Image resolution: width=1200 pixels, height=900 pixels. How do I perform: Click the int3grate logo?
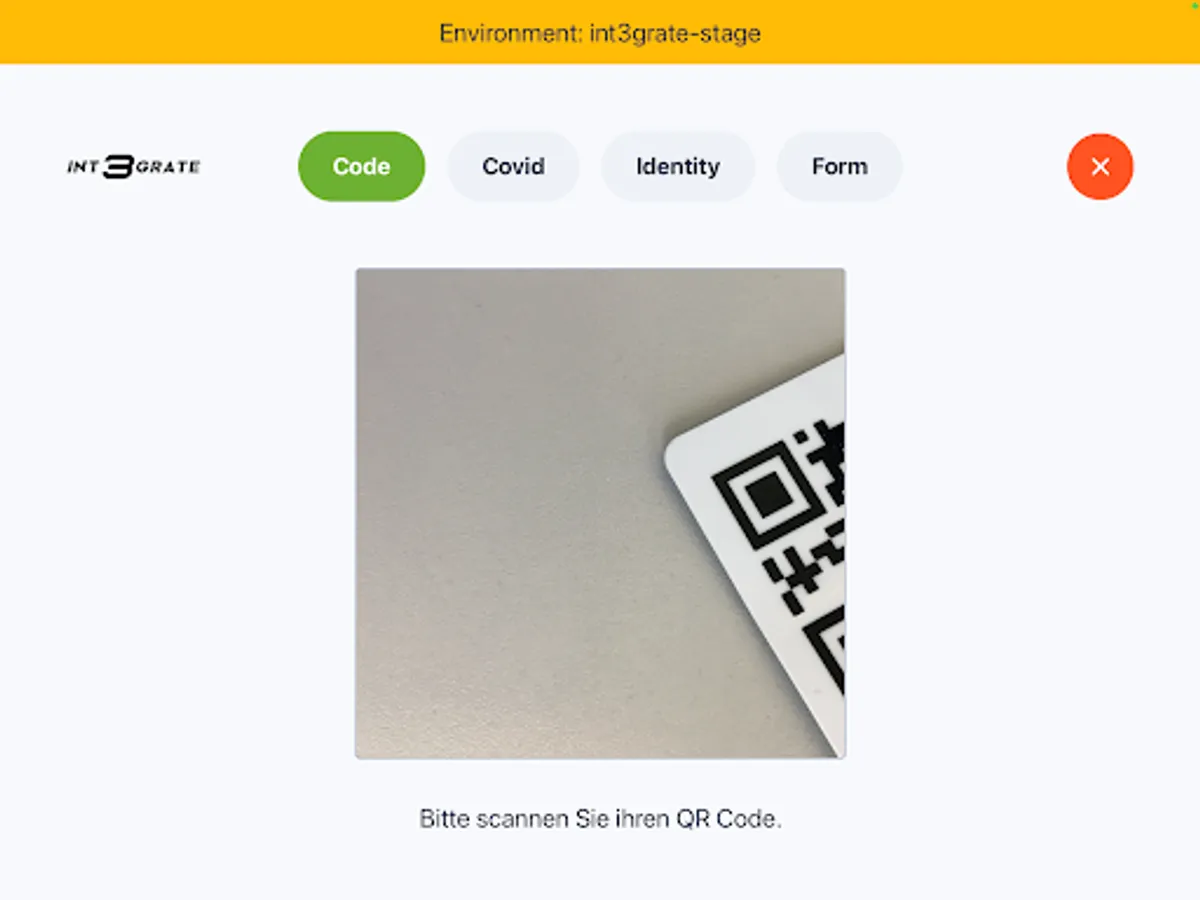[x=134, y=167]
